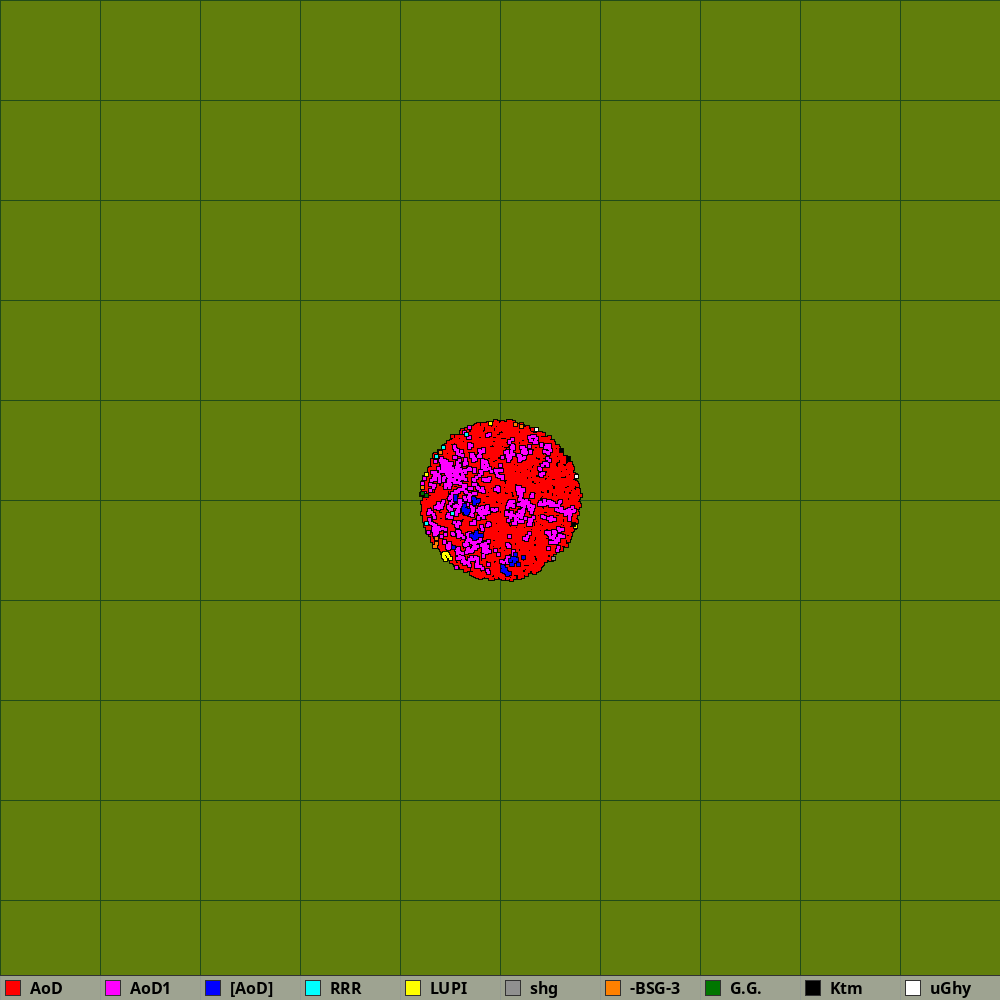Screen dimensions: 1000x1000
Task: Click the cyan RRR legend square
Action: point(313,988)
